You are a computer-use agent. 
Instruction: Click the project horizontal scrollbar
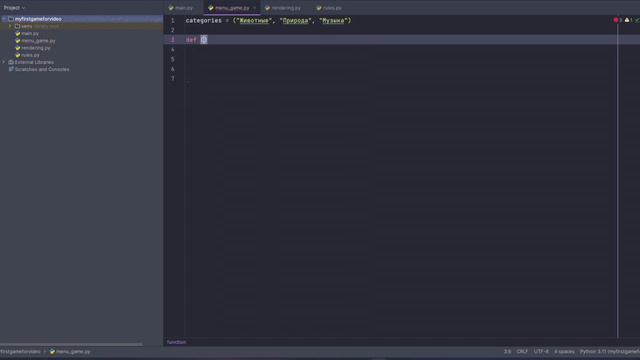tap(71, 344)
